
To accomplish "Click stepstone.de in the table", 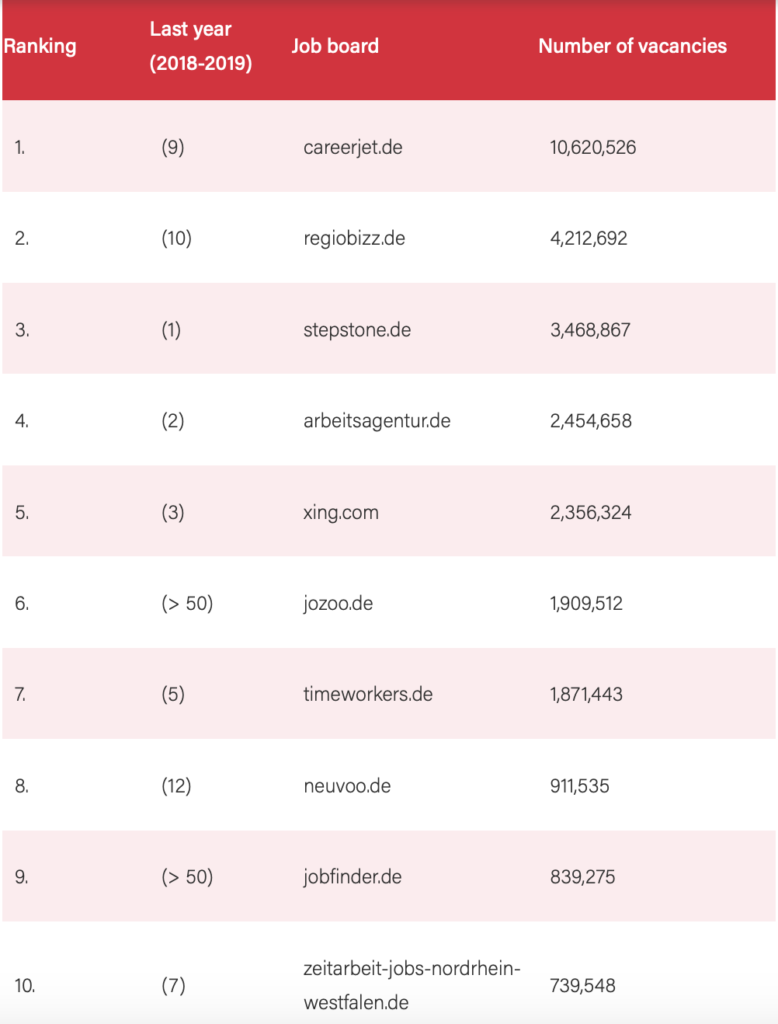I will tap(357, 330).
